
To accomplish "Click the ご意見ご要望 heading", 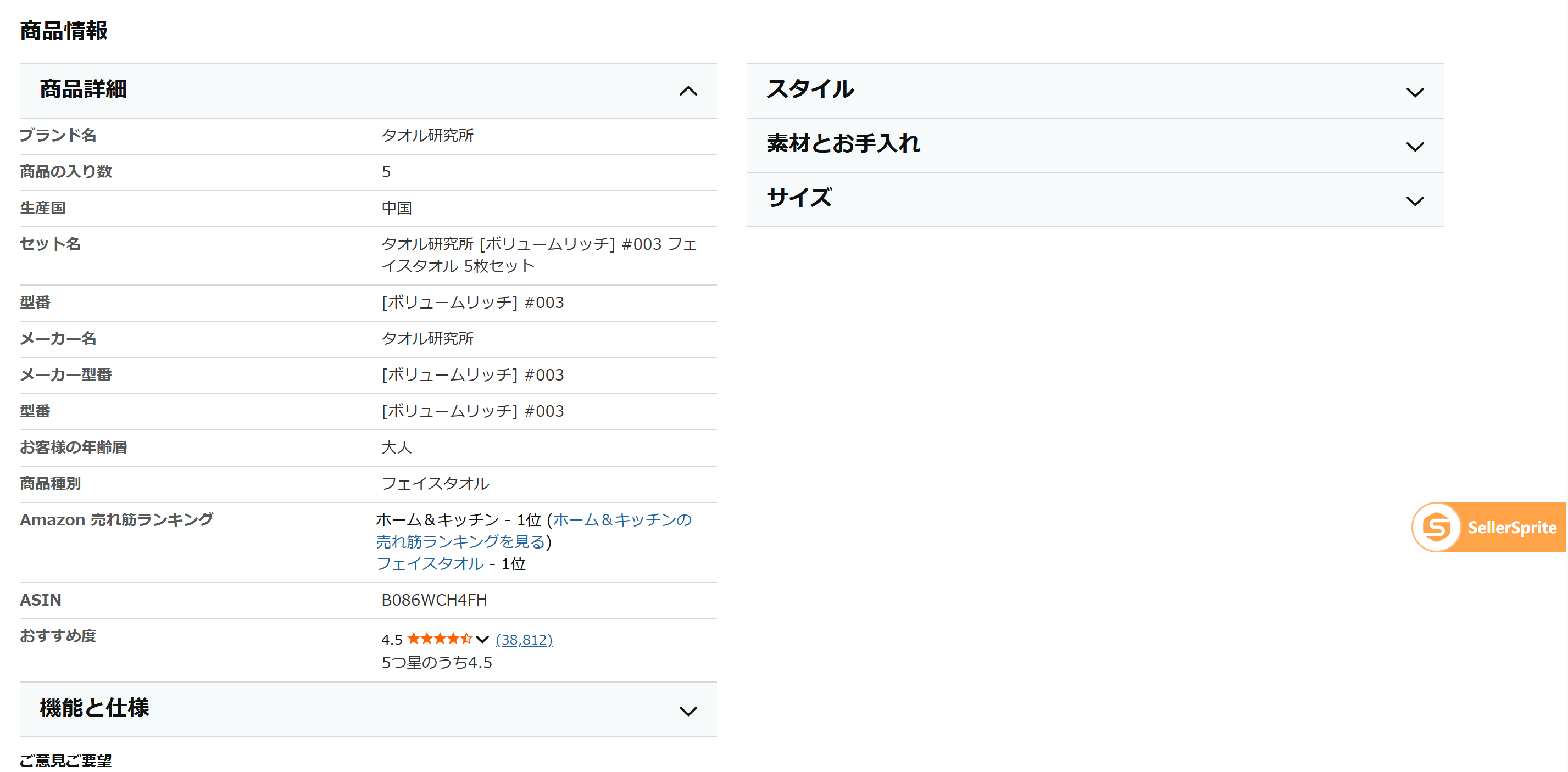I will (x=66, y=760).
